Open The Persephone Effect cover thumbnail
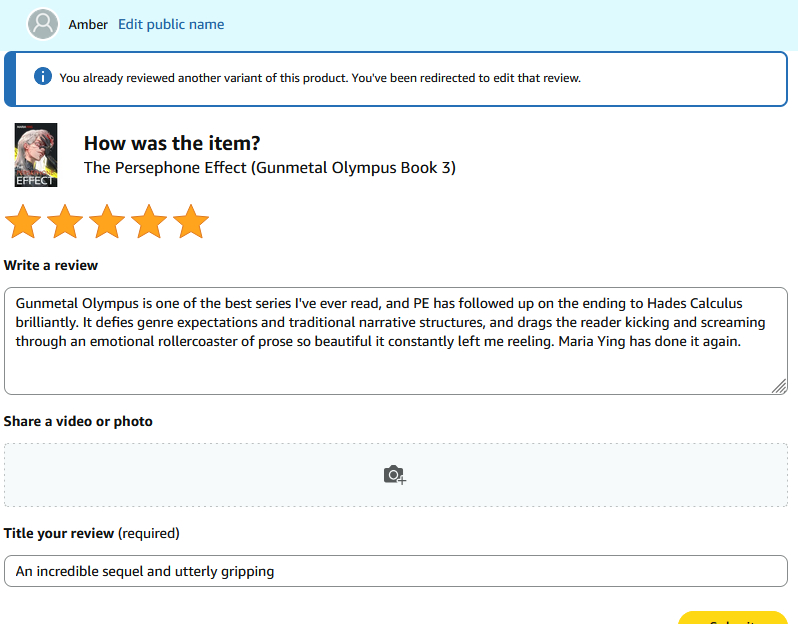The height and width of the screenshot is (624, 798). point(36,155)
